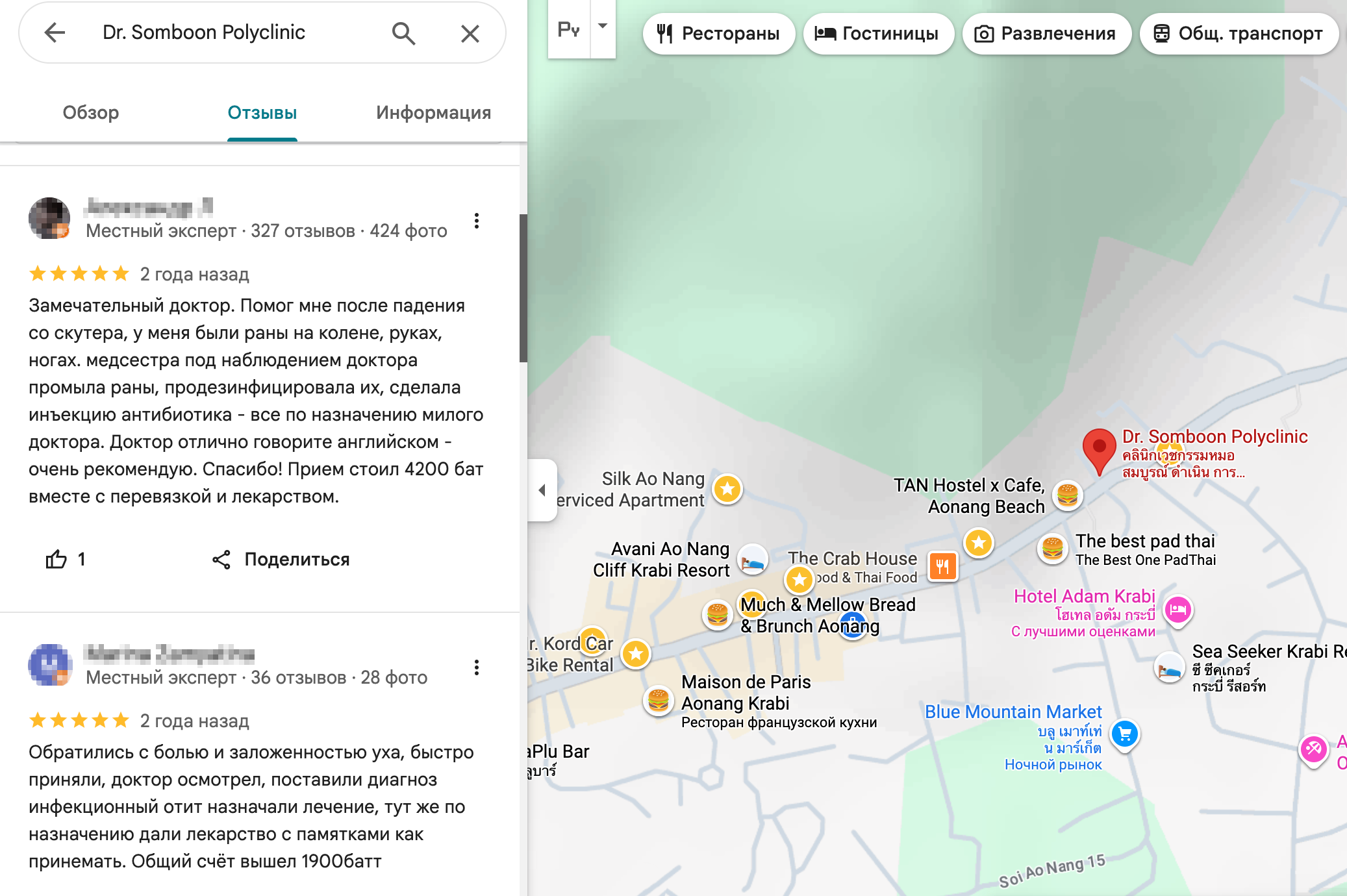Click the Silk Ao Nang star marker

[x=727, y=489]
